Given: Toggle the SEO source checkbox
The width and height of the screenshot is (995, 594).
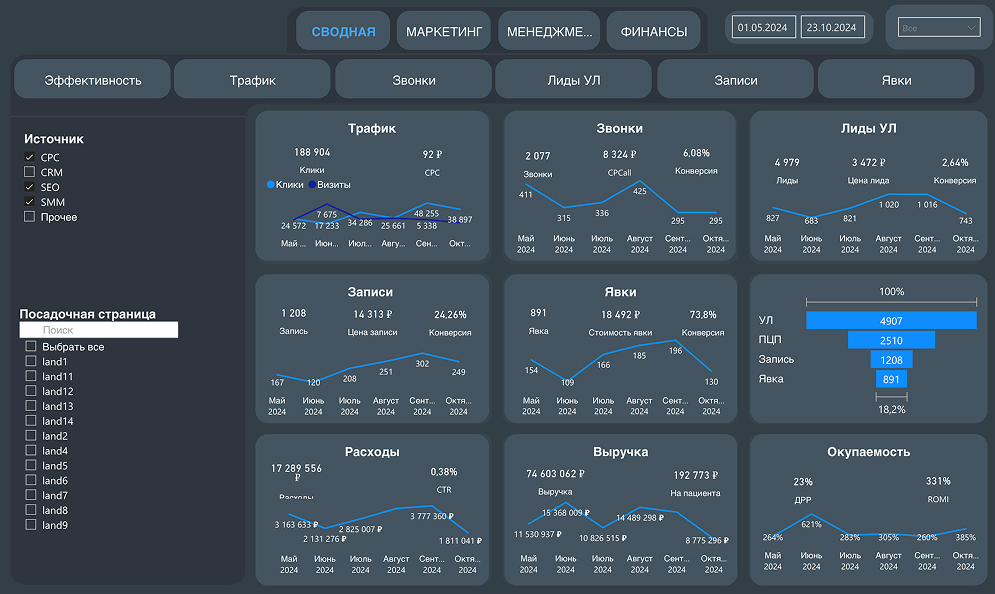Looking at the screenshot, I should 30,188.
